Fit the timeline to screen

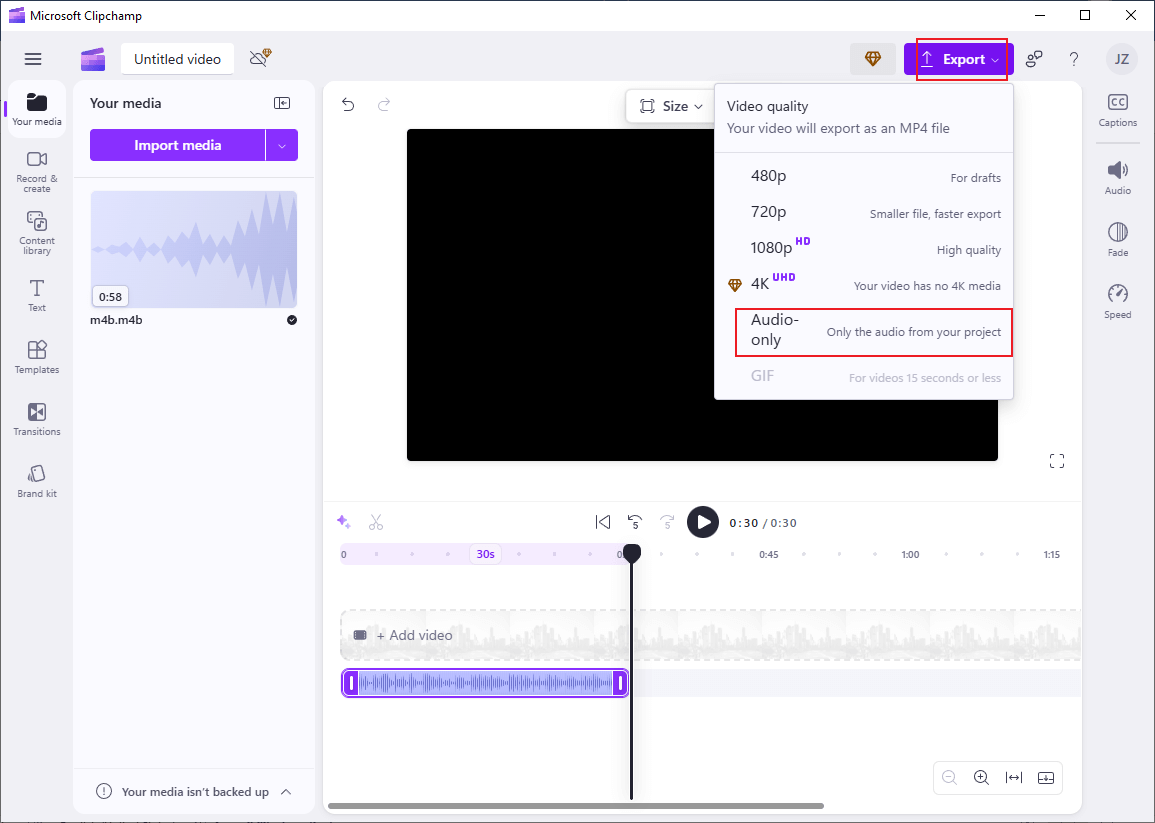click(1014, 777)
